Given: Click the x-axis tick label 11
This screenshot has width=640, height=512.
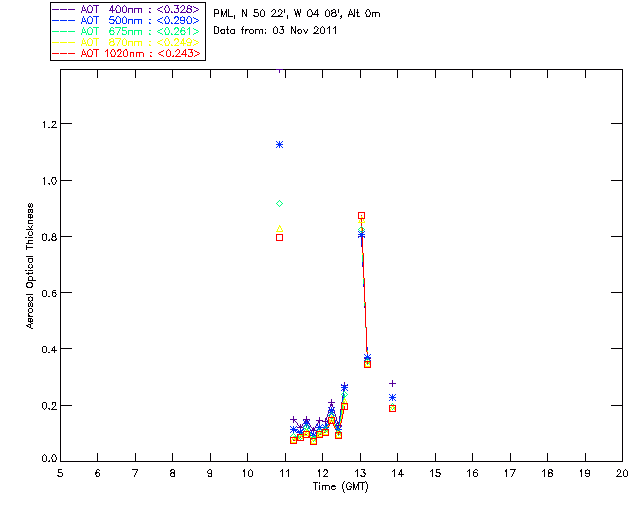Looking at the screenshot, I should point(285,473).
